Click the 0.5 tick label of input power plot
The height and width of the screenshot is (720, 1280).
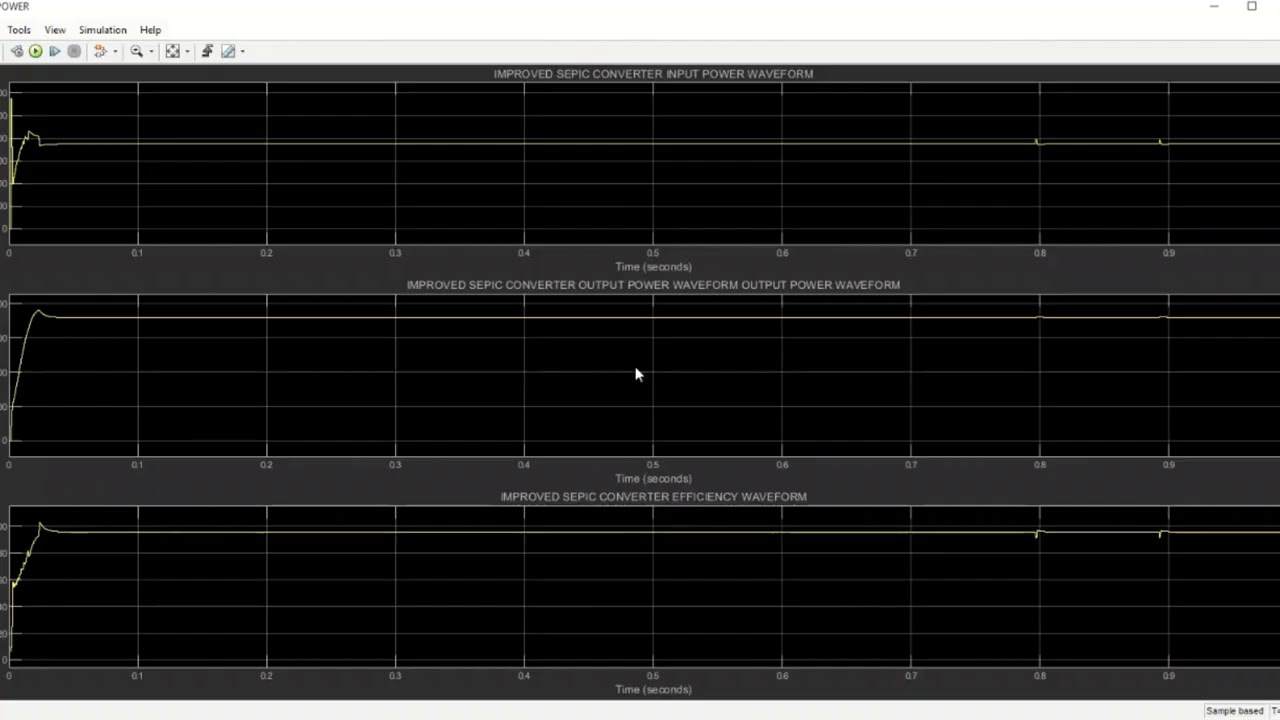click(653, 253)
